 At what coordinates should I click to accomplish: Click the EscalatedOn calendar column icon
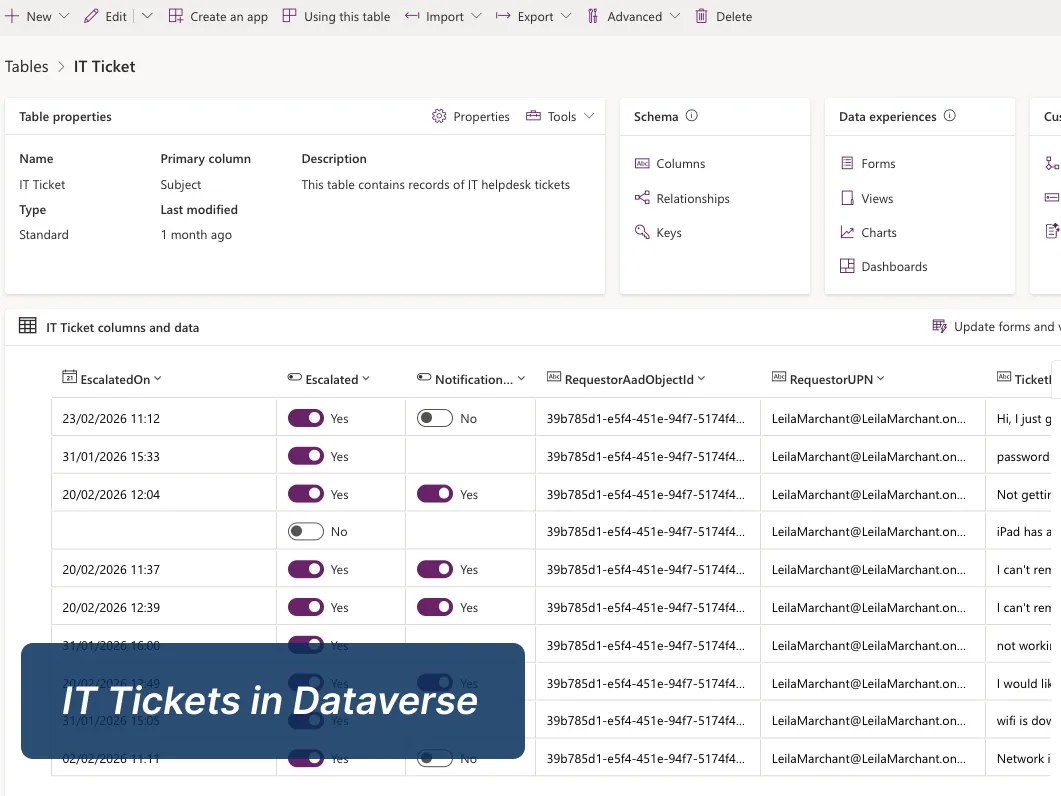69,377
